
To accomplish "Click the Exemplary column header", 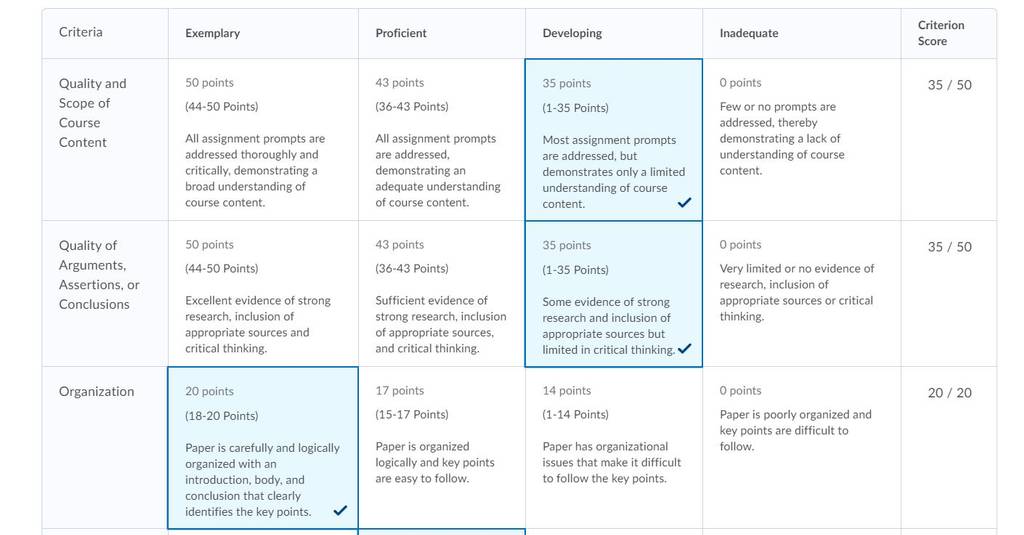I will coord(212,33).
